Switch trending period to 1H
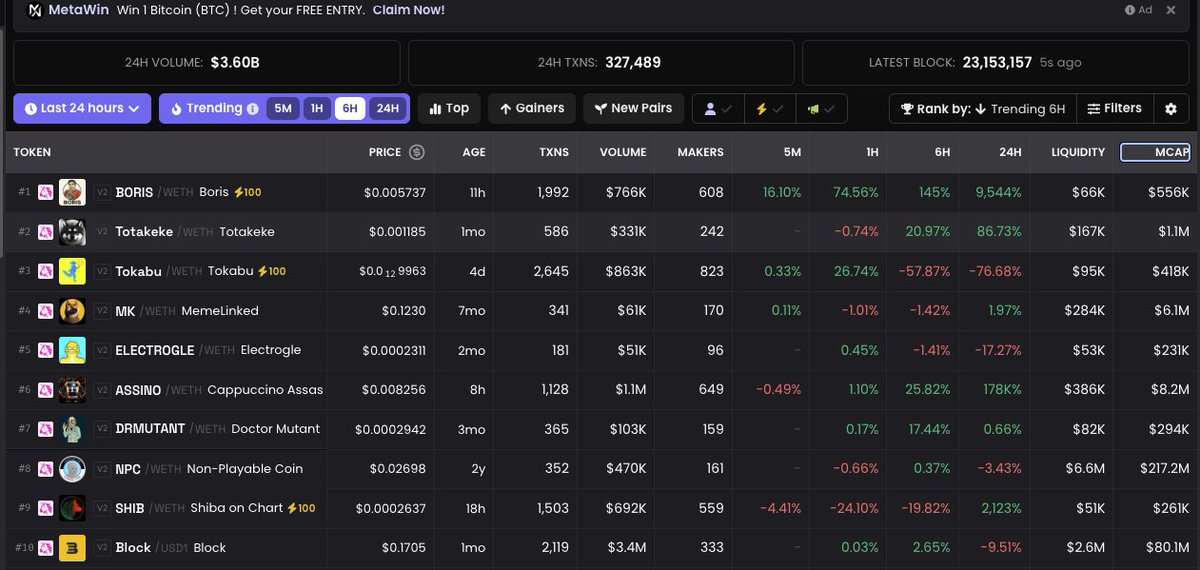This screenshot has width=1200, height=570. point(316,109)
